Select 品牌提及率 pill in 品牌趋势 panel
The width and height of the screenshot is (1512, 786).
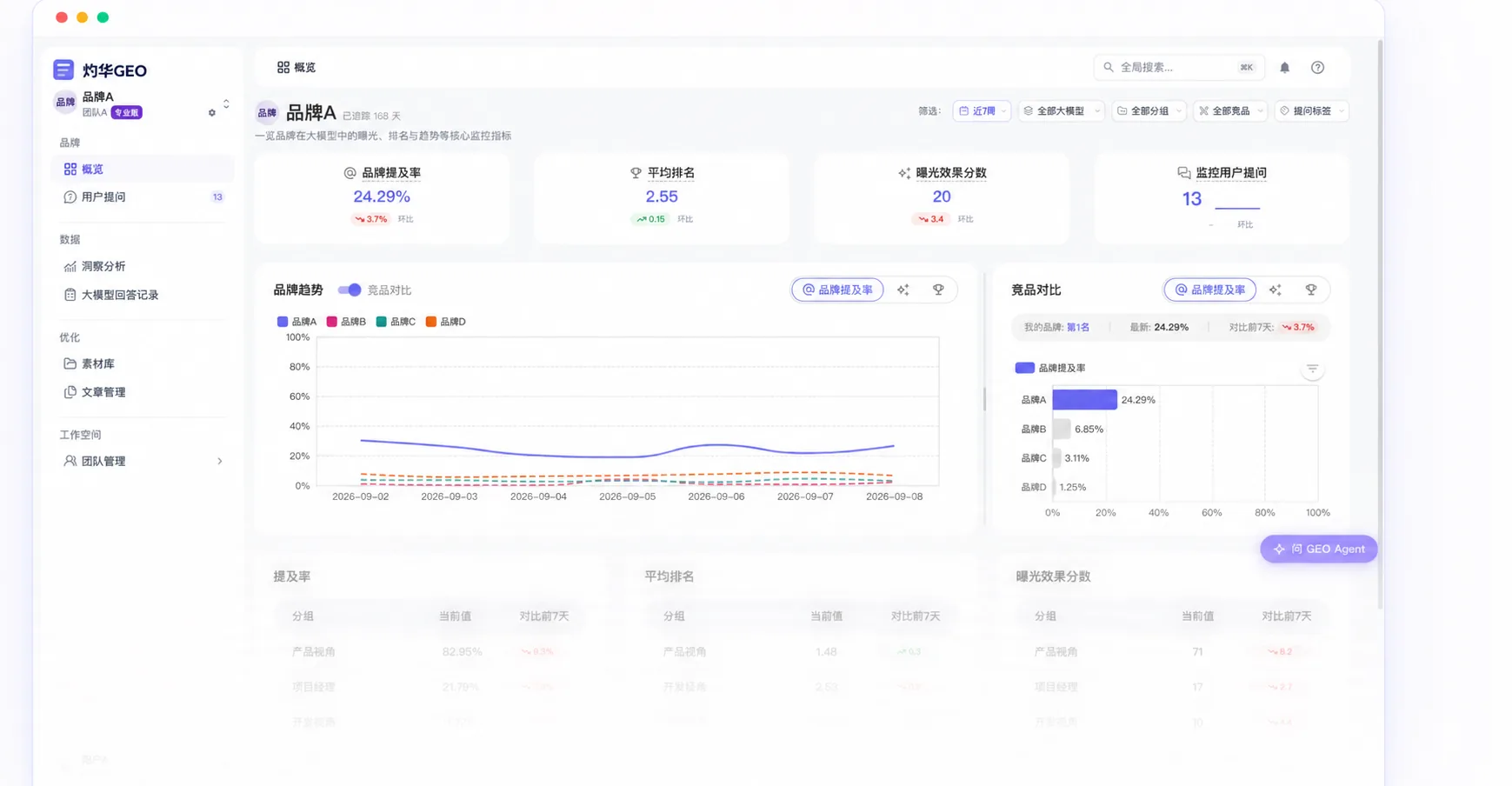point(837,290)
